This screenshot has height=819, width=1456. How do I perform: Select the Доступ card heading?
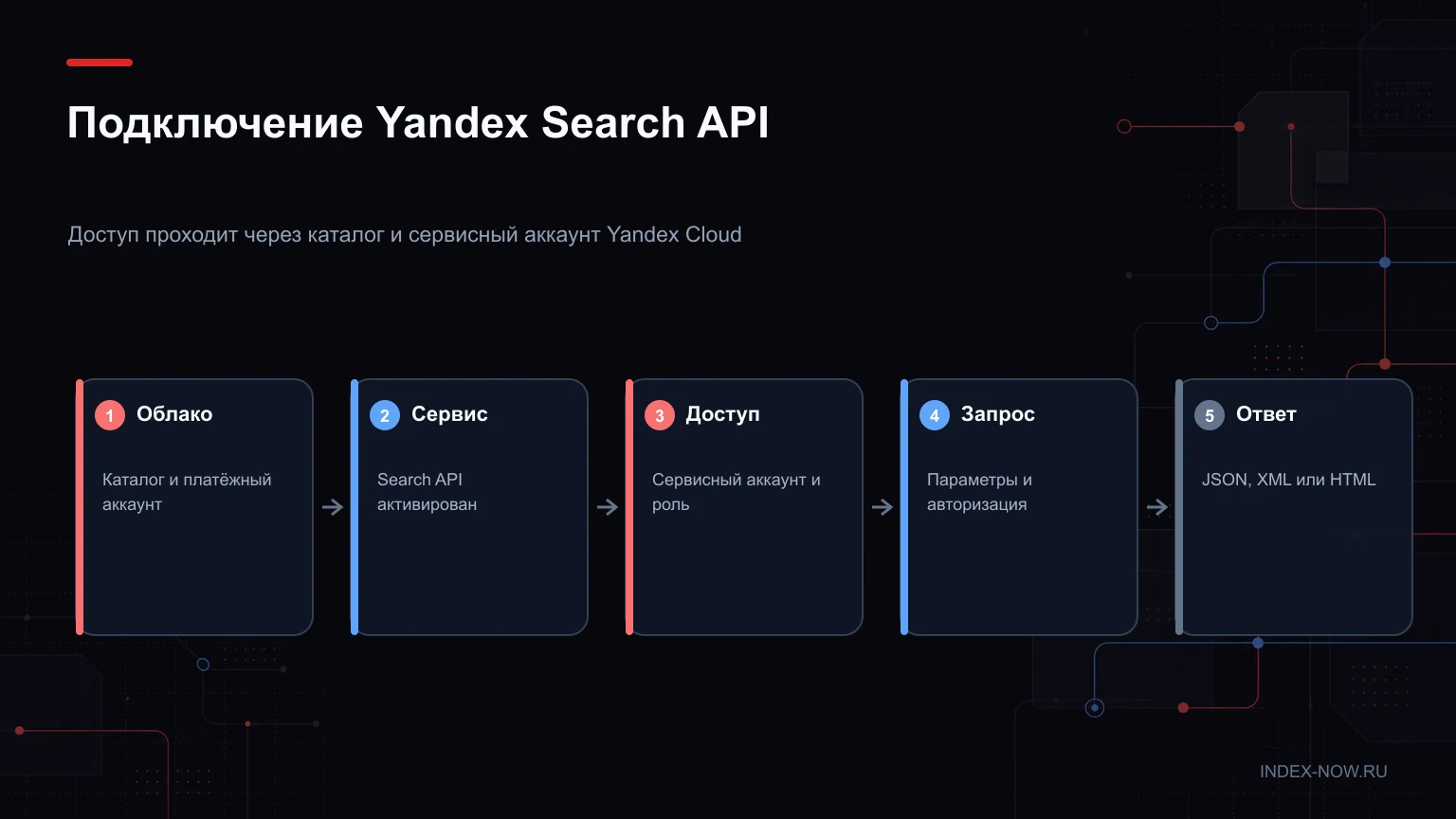tap(723, 414)
